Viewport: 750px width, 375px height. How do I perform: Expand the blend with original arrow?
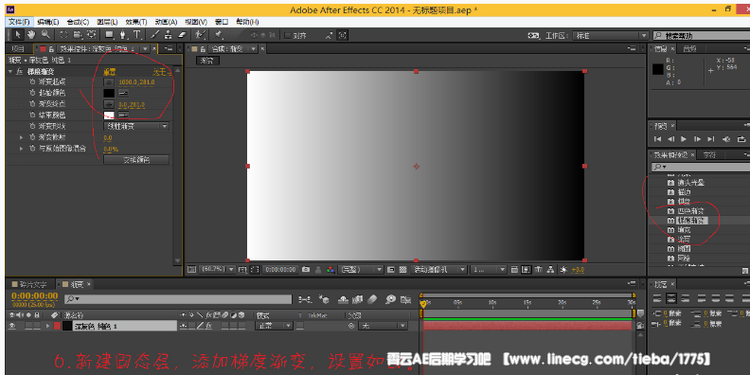click(21, 149)
